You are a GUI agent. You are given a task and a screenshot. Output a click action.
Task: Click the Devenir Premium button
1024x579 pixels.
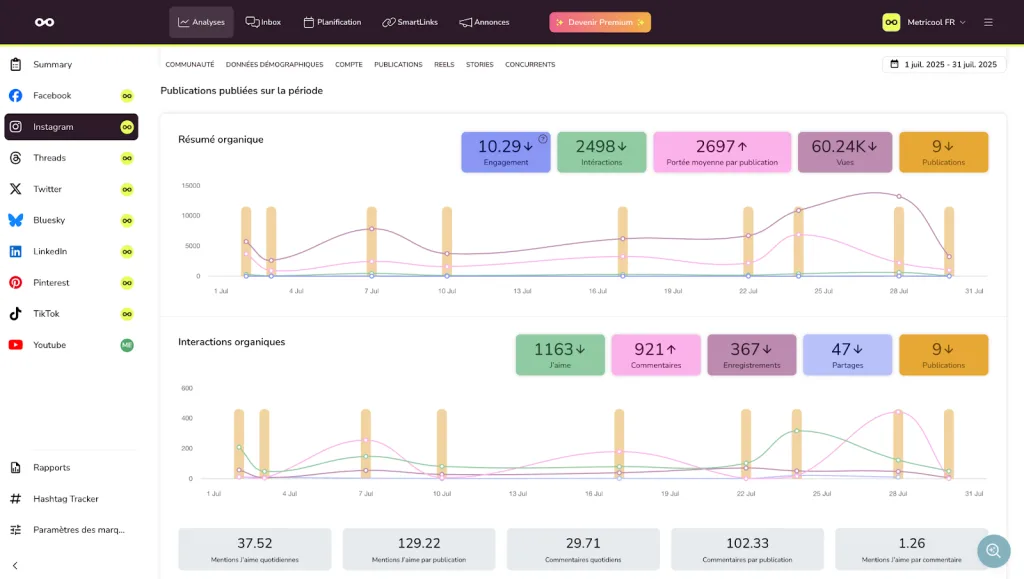[600, 20]
